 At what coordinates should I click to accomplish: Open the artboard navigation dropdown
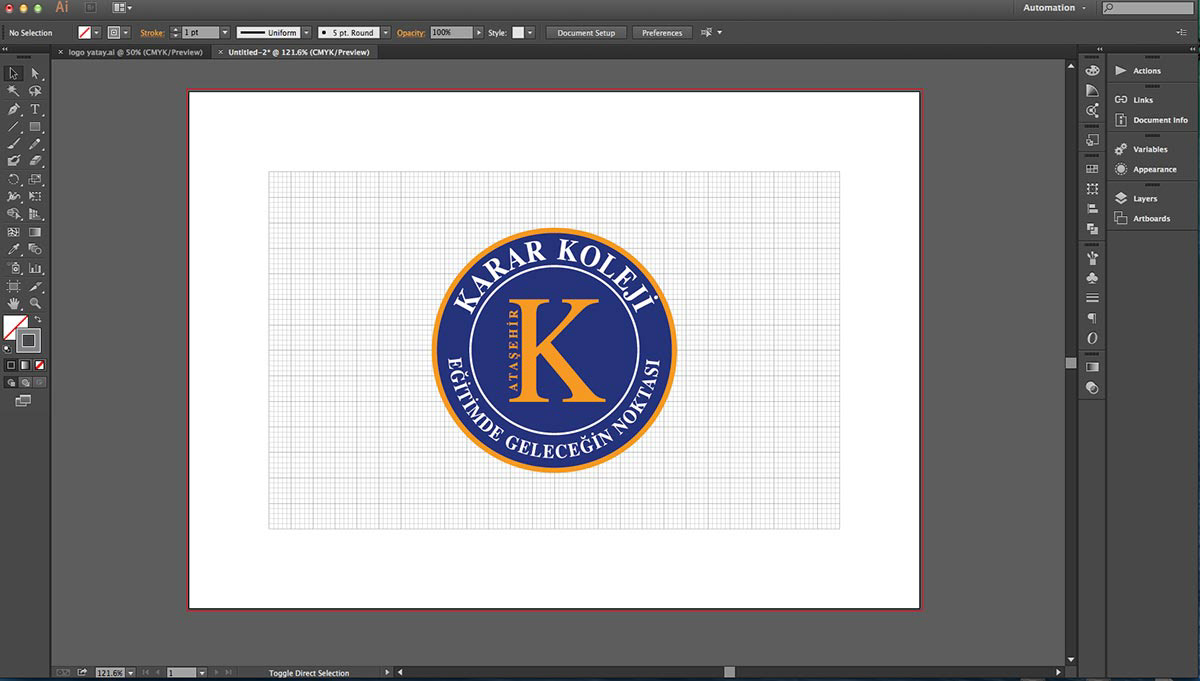tap(202, 673)
